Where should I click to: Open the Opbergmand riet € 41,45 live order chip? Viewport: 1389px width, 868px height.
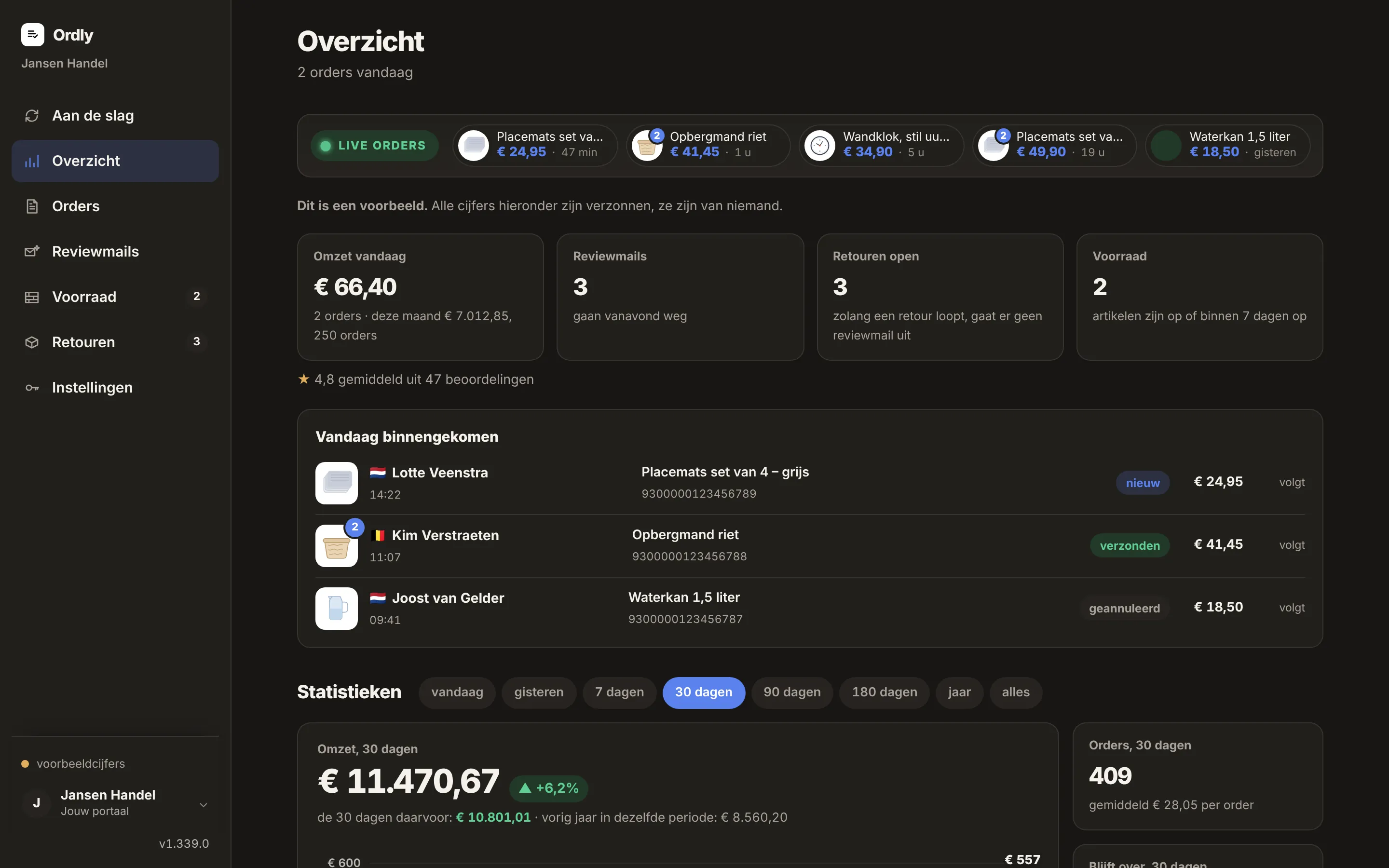pyautogui.click(x=708, y=146)
